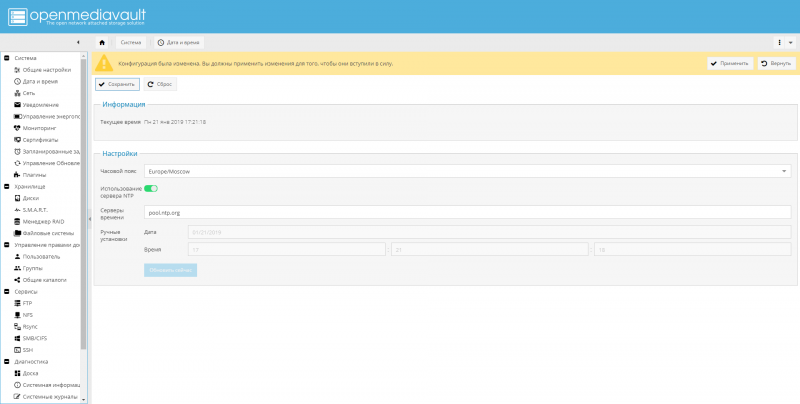The height and width of the screenshot is (404, 800).
Task: Open the Rsync service icon
Action: (x=17, y=326)
